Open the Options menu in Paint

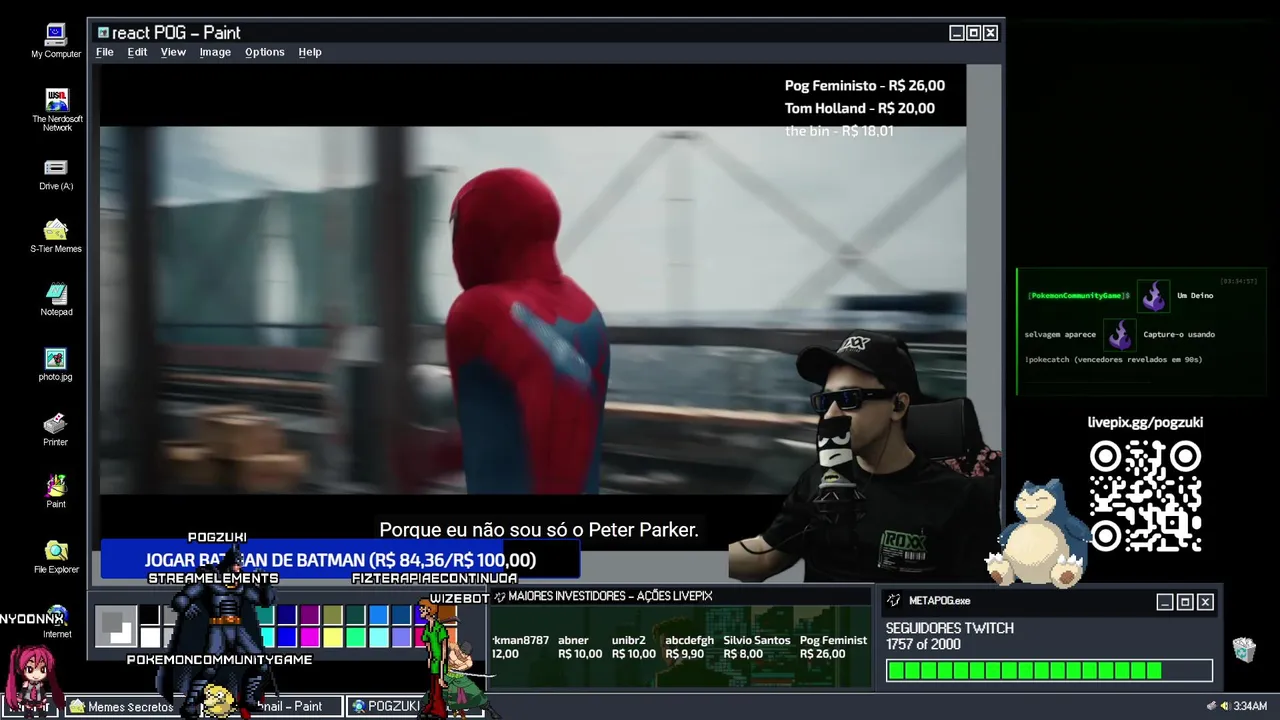(x=265, y=52)
